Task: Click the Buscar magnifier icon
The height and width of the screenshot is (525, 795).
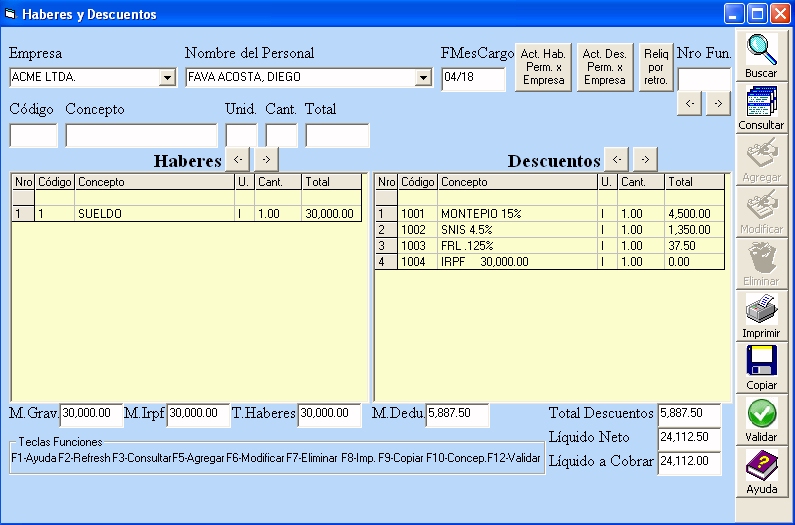Action: [761, 50]
